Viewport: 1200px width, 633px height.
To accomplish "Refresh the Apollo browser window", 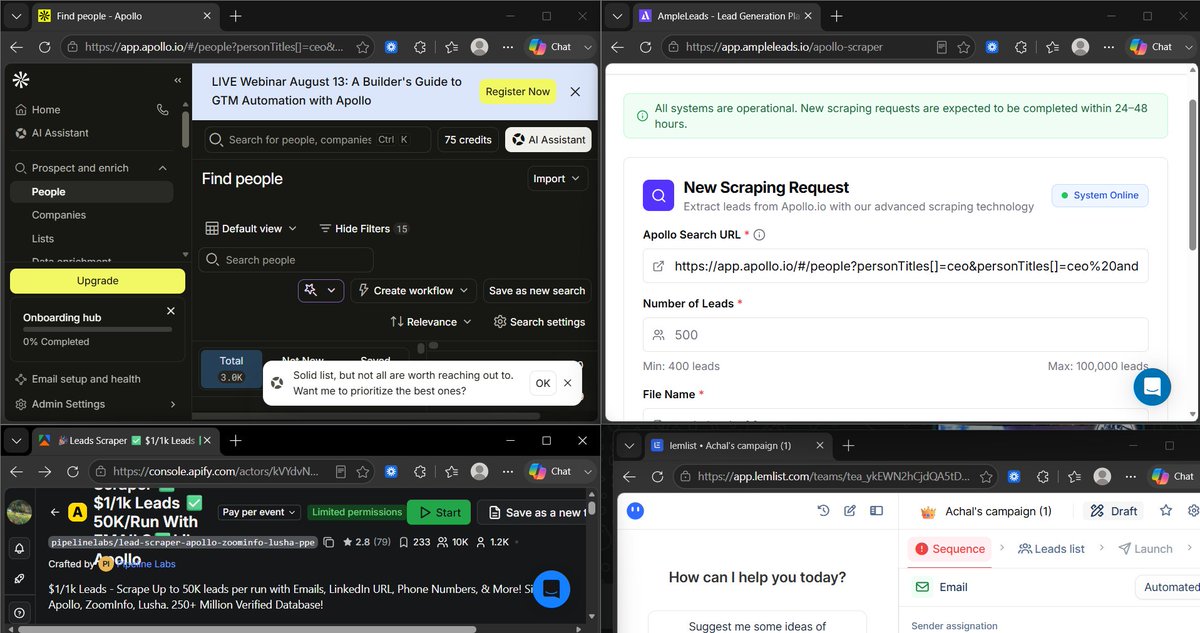I will click(x=44, y=47).
